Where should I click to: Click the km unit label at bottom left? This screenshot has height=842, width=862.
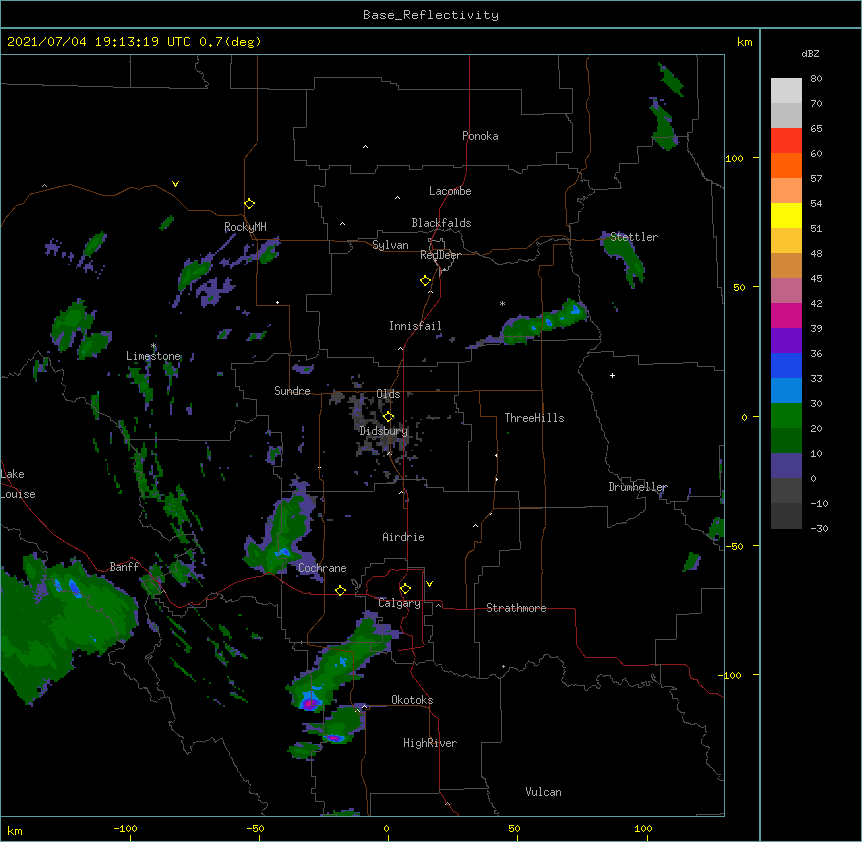point(15,831)
